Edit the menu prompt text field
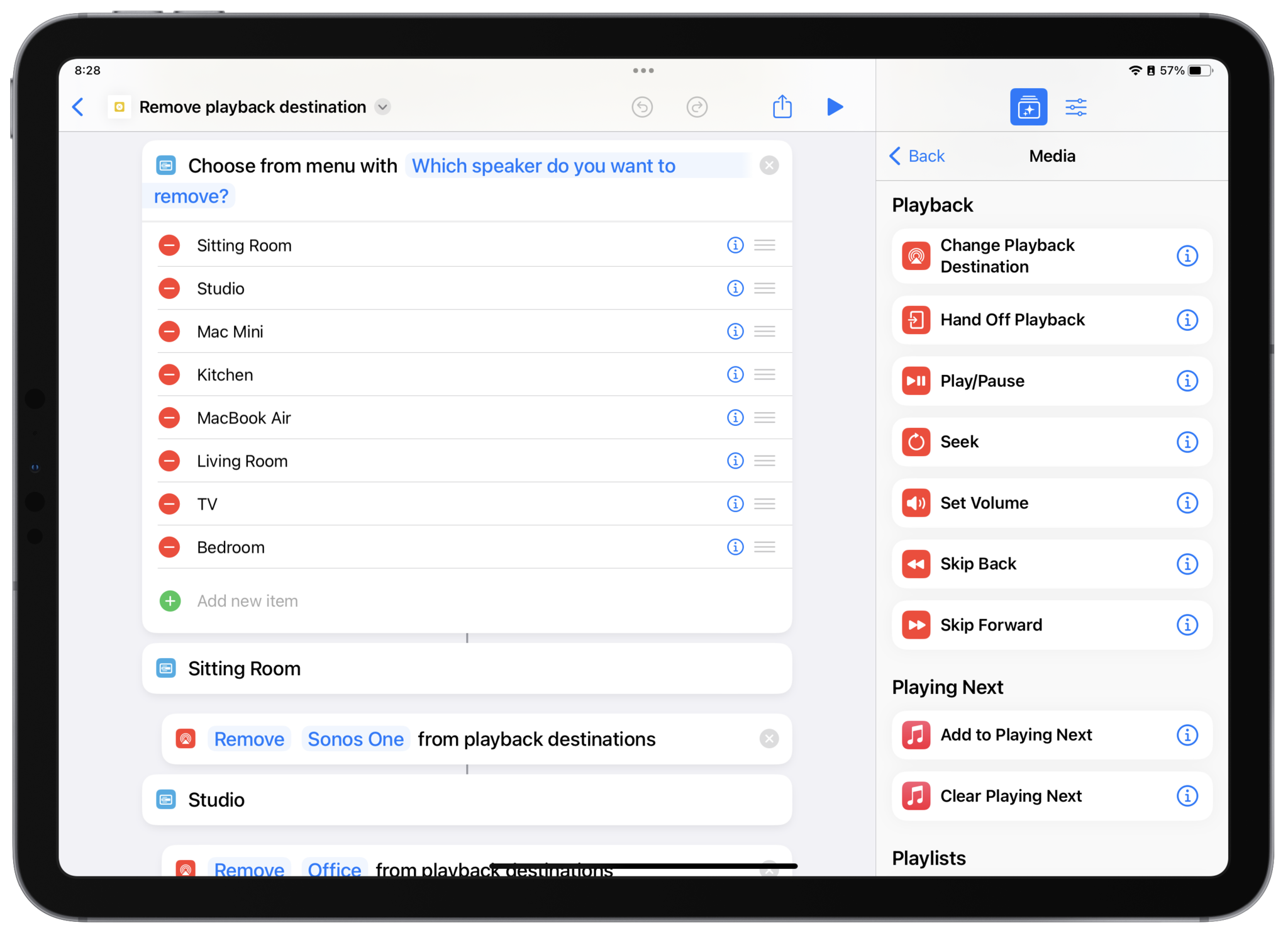The height and width of the screenshot is (935, 1288). [x=543, y=166]
